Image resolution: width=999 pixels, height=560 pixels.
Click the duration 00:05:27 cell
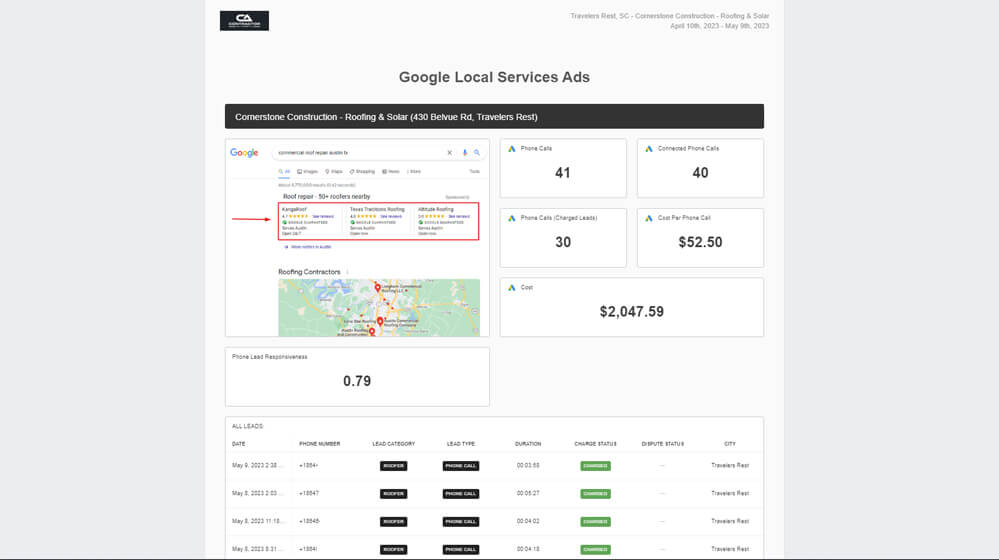(528, 494)
